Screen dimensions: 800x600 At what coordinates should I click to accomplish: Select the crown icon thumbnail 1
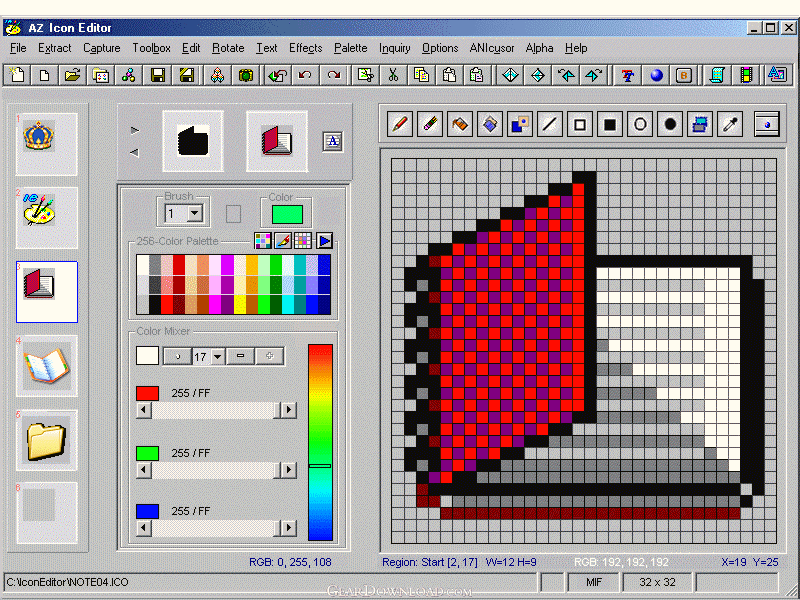click(x=46, y=144)
